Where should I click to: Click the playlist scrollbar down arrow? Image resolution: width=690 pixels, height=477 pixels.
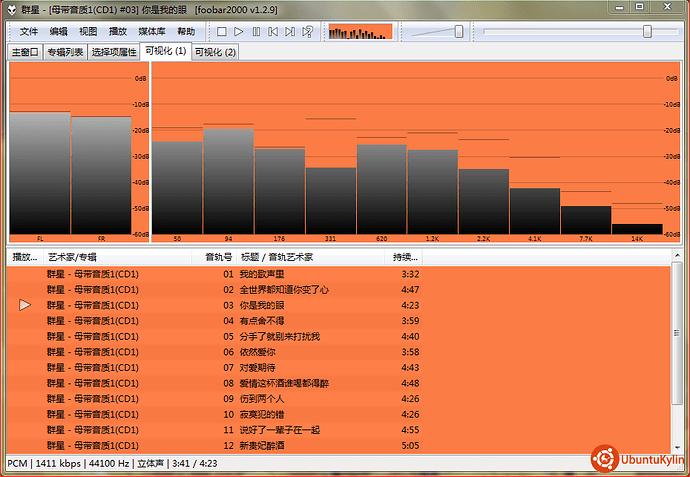click(677, 447)
